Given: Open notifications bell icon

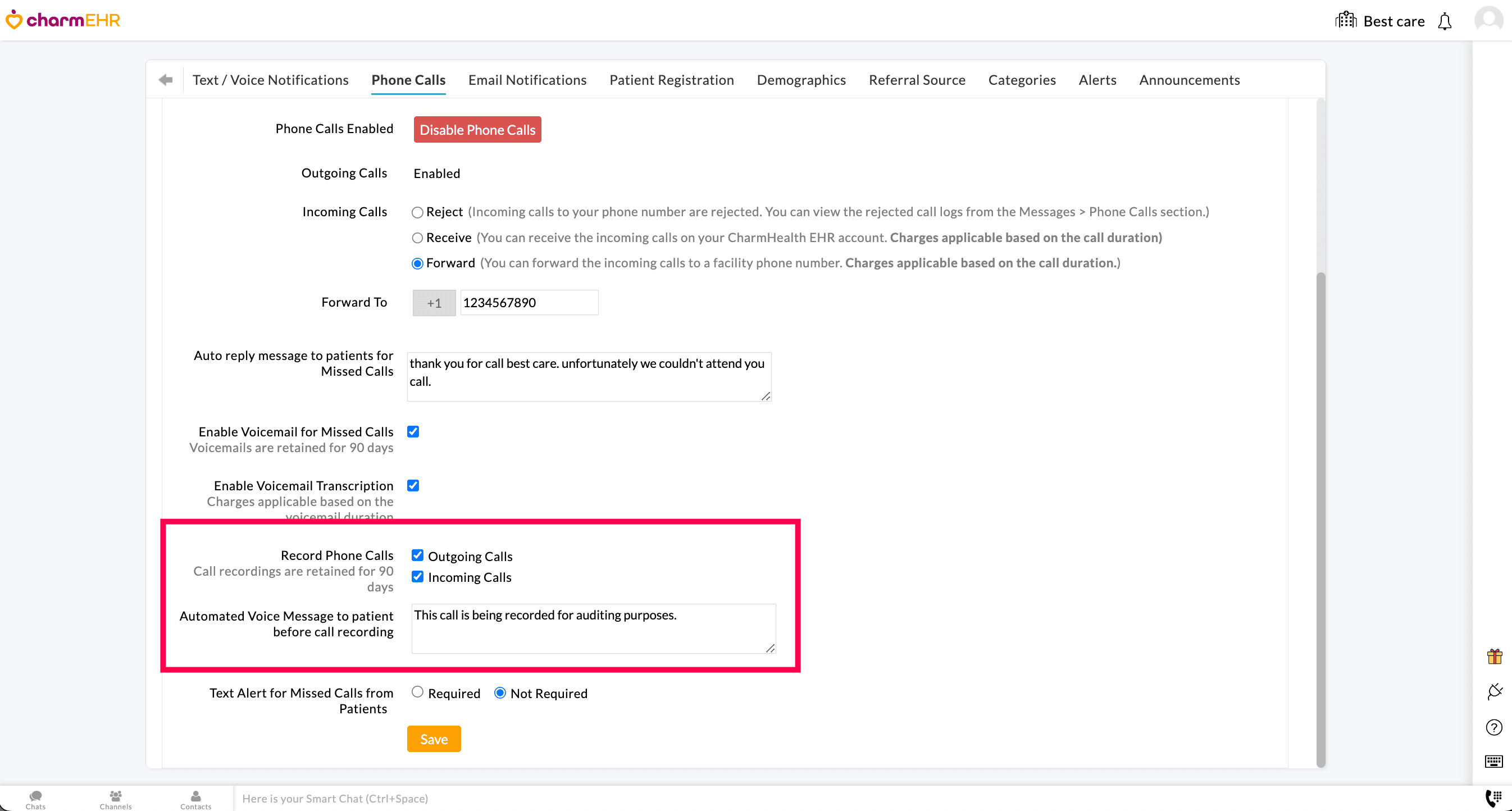Looking at the screenshot, I should coord(1445,22).
